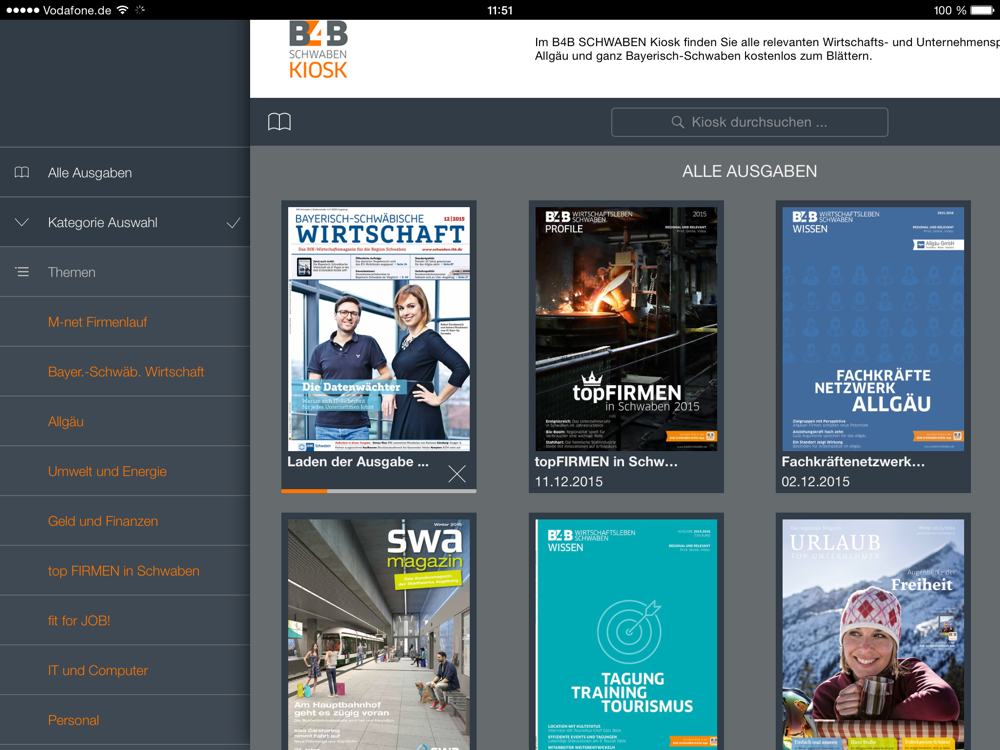1000x750 pixels.
Task: Tap the 11:51 clock in status bar
Action: click(x=499, y=10)
